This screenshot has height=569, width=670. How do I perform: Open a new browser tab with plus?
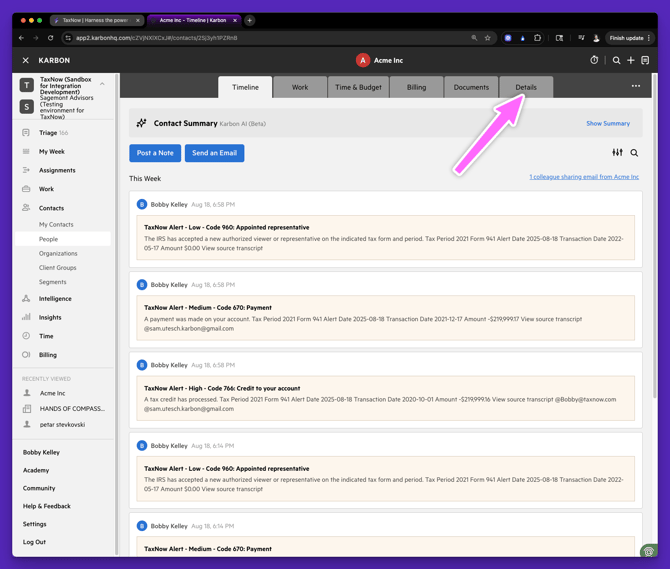click(x=250, y=20)
